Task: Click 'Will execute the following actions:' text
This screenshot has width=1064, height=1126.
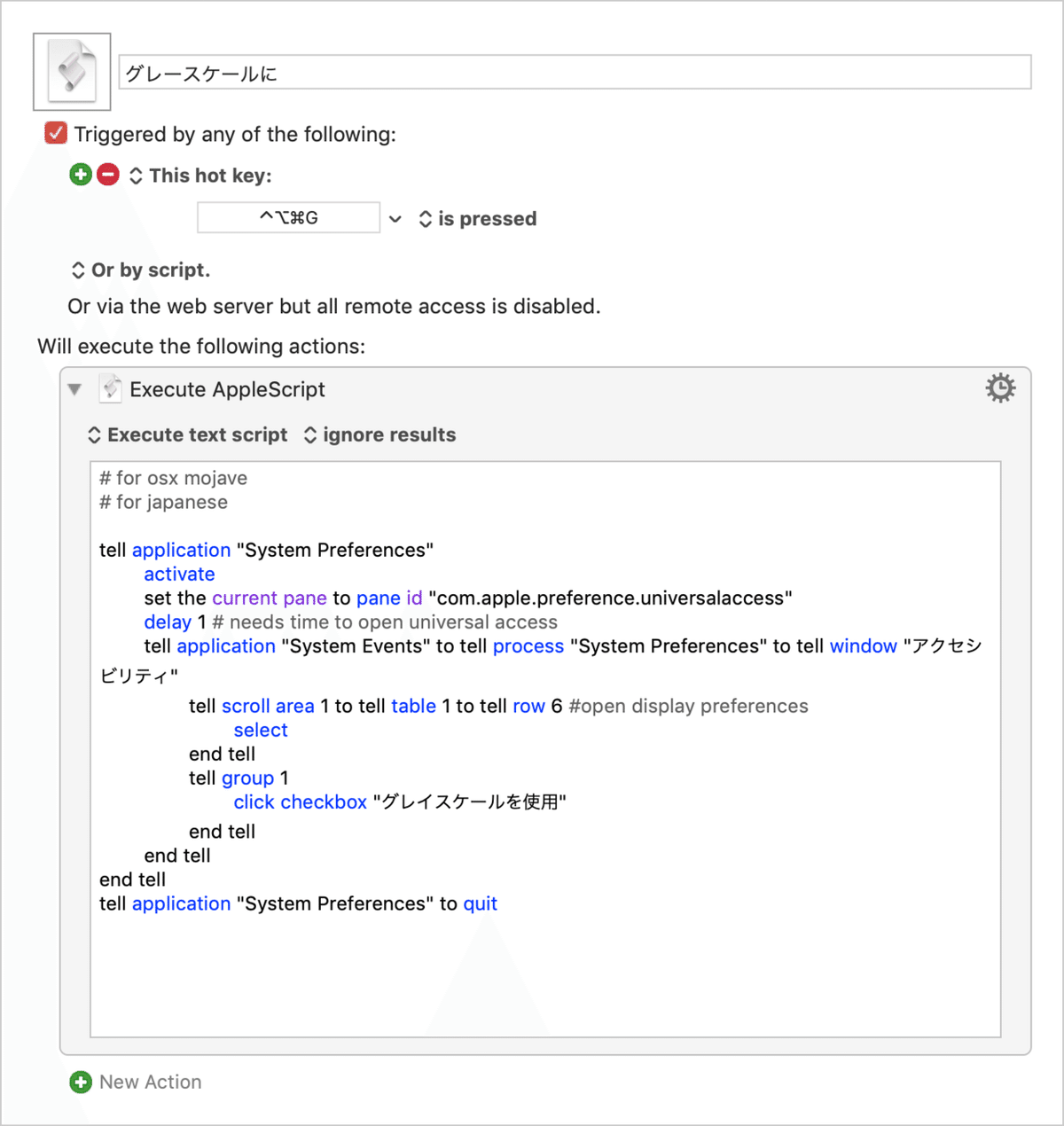Action: [x=201, y=347]
